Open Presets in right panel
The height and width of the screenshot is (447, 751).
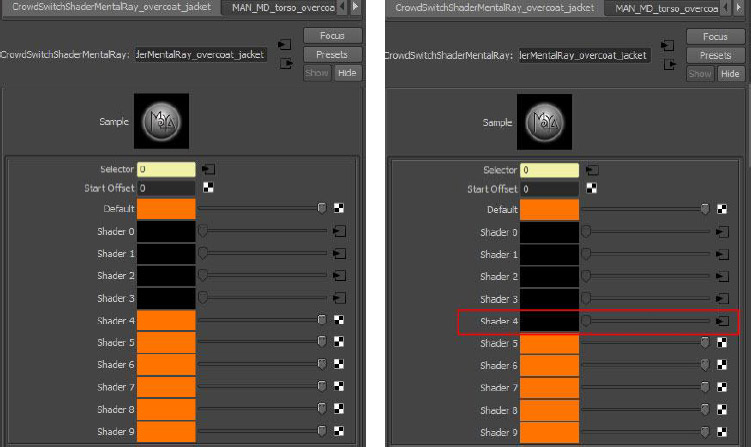pos(716,56)
